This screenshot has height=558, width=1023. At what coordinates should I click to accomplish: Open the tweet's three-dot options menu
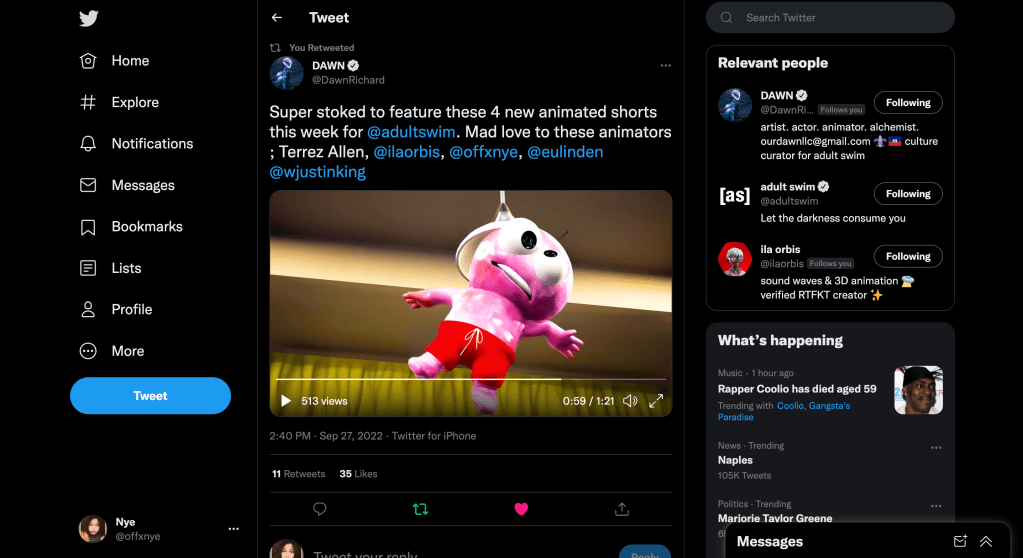point(666,66)
